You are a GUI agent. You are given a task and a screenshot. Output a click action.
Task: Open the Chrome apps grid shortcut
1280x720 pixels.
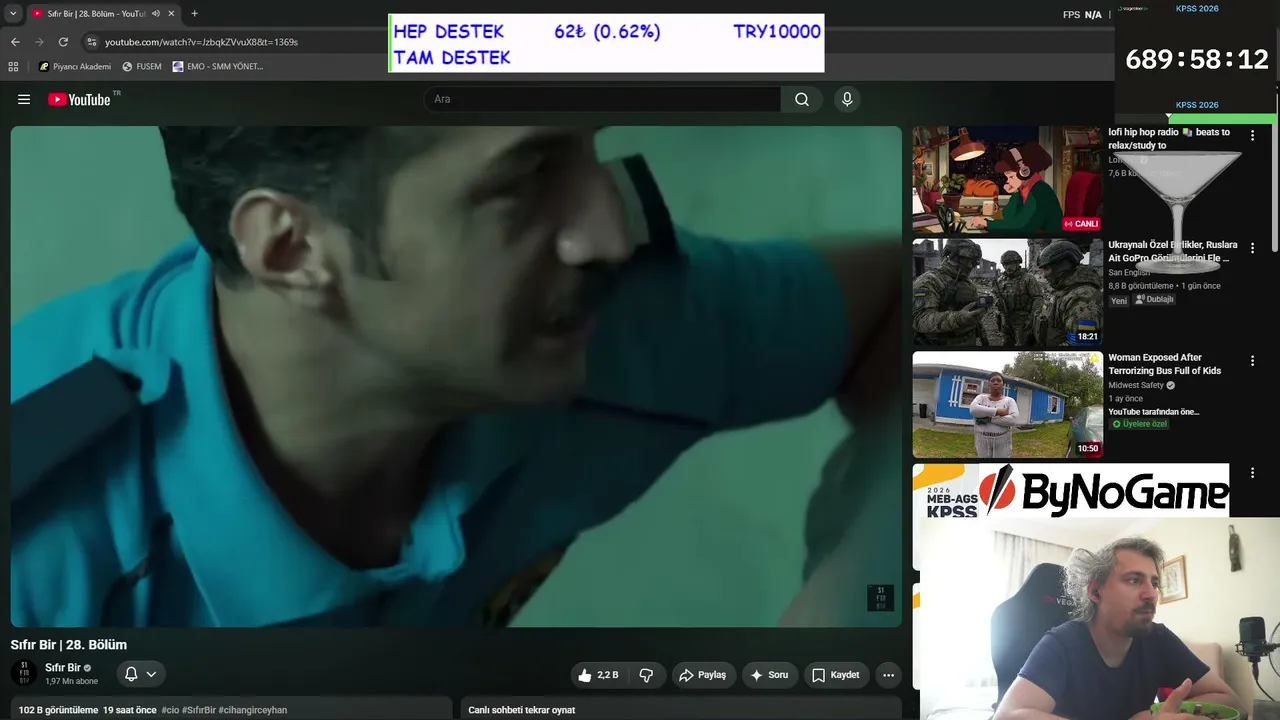(13, 67)
